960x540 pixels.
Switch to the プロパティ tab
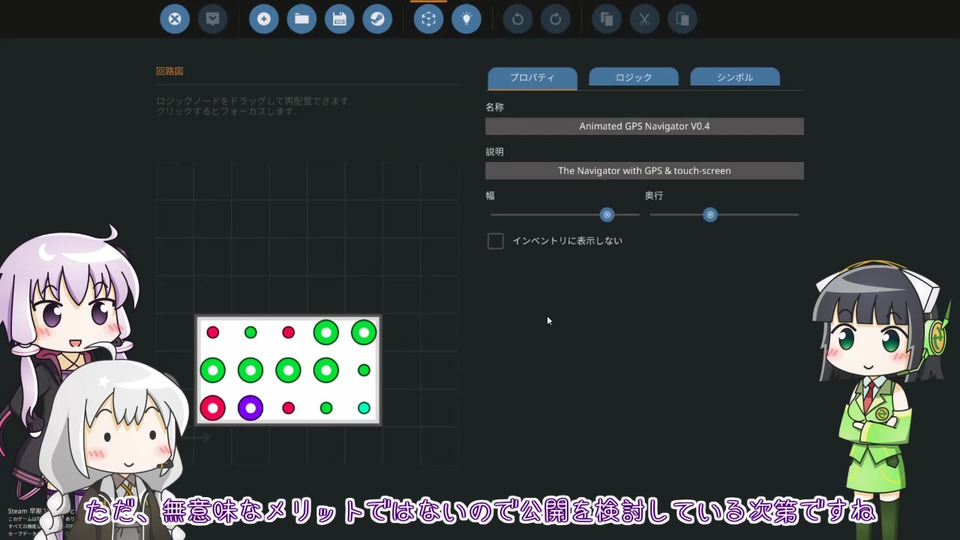pos(532,78)
